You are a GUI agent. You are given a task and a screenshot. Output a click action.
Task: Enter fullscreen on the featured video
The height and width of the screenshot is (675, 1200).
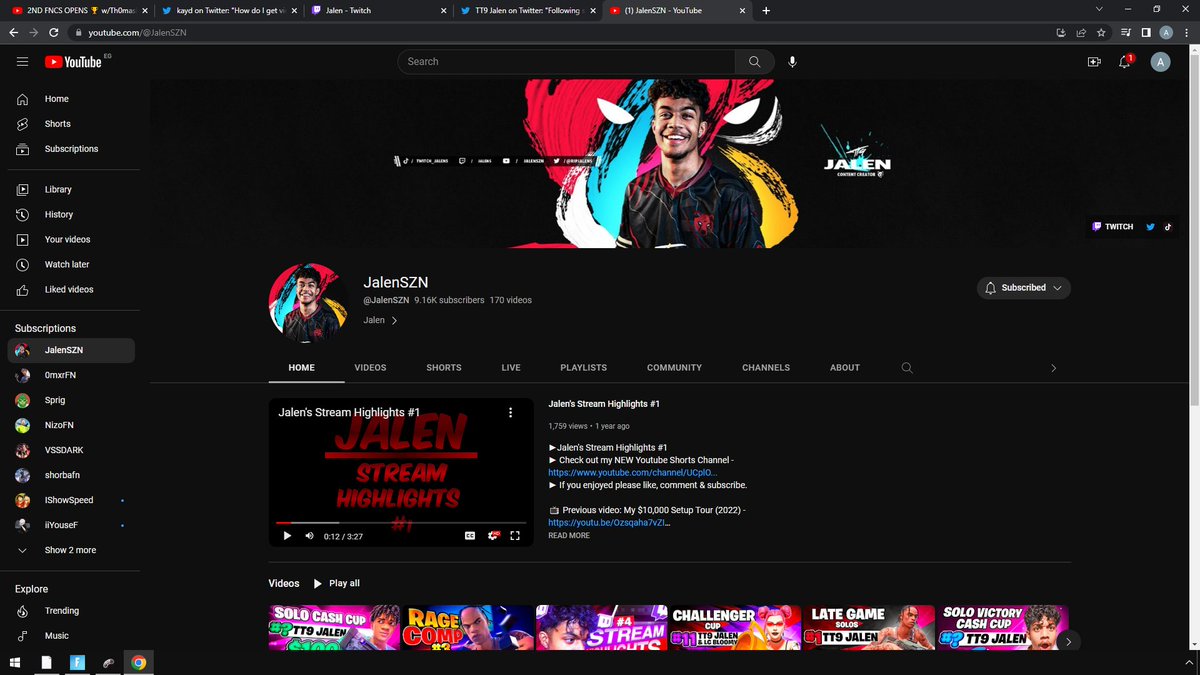[x=515, y=536]
